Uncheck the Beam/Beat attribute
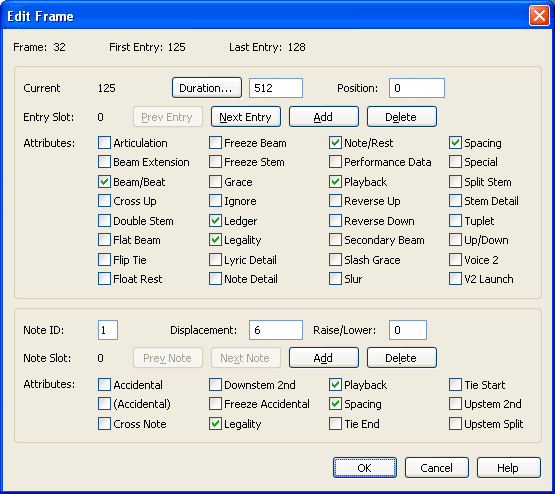Viewport: 555px width, 494px height. point(104,182)
